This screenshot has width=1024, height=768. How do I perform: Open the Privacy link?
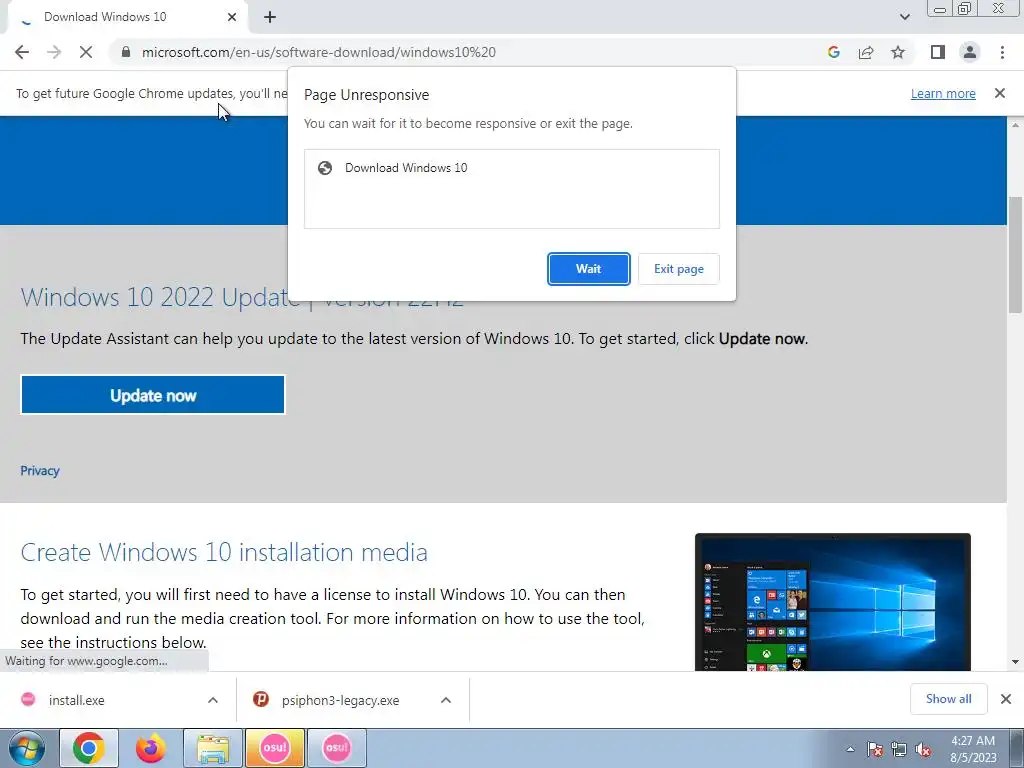tap(40, 471)
